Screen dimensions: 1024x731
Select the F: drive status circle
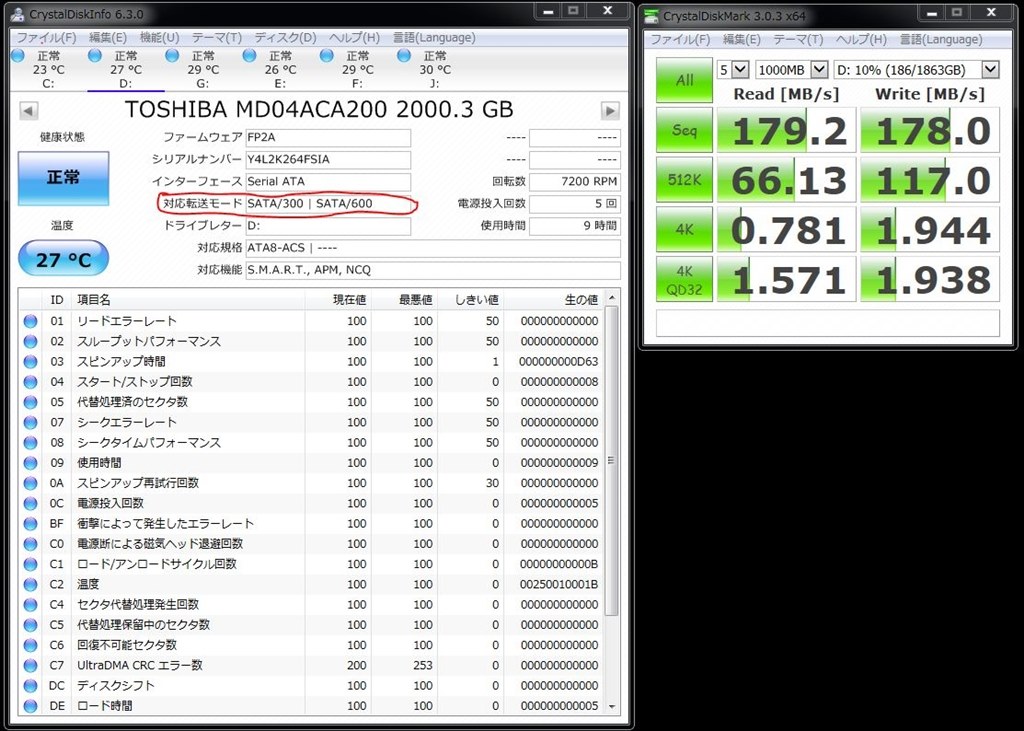[x=327, y=56]
